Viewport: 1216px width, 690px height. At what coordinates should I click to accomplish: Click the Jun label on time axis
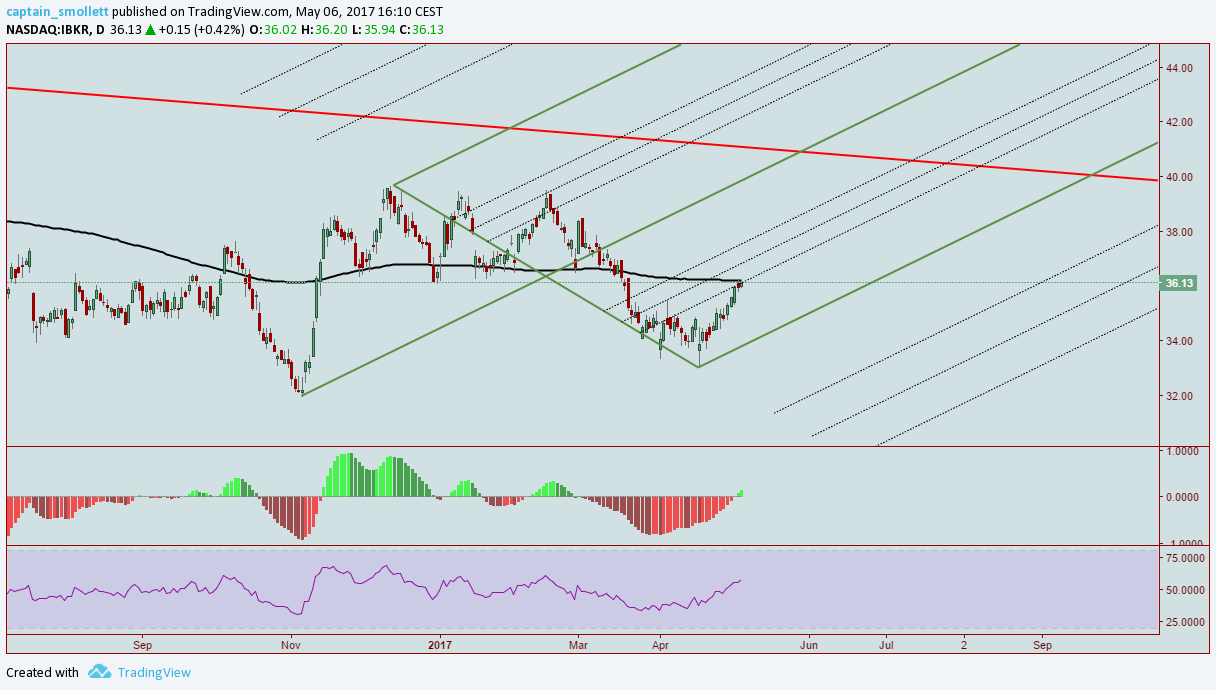tap(807, 646)
